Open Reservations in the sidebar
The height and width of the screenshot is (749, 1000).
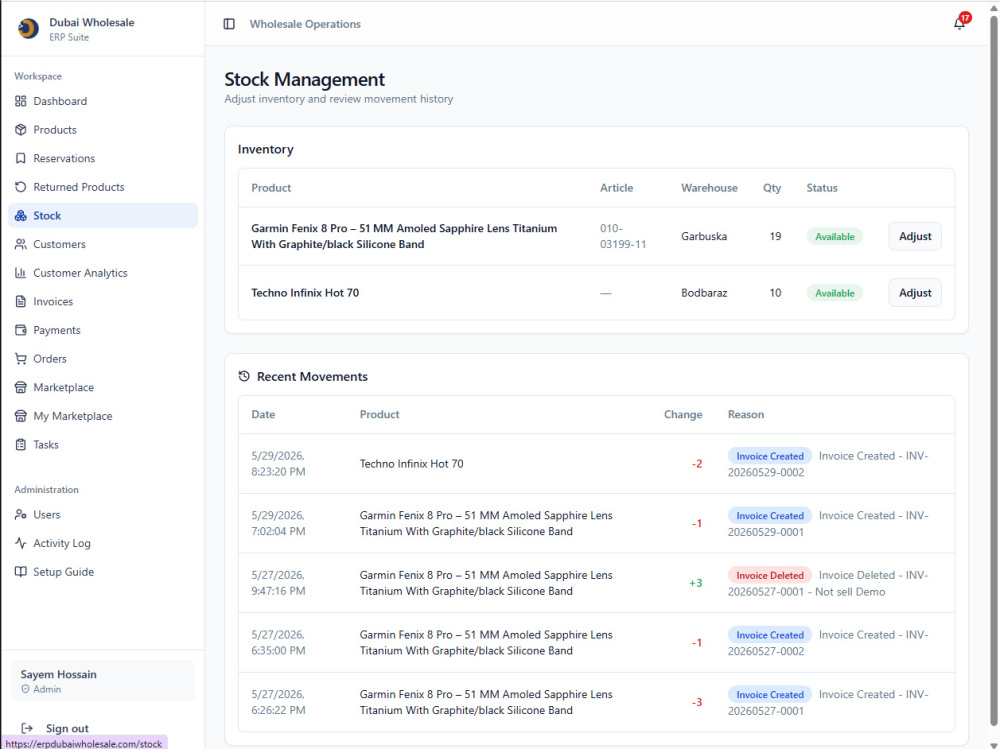click(103, 158)
